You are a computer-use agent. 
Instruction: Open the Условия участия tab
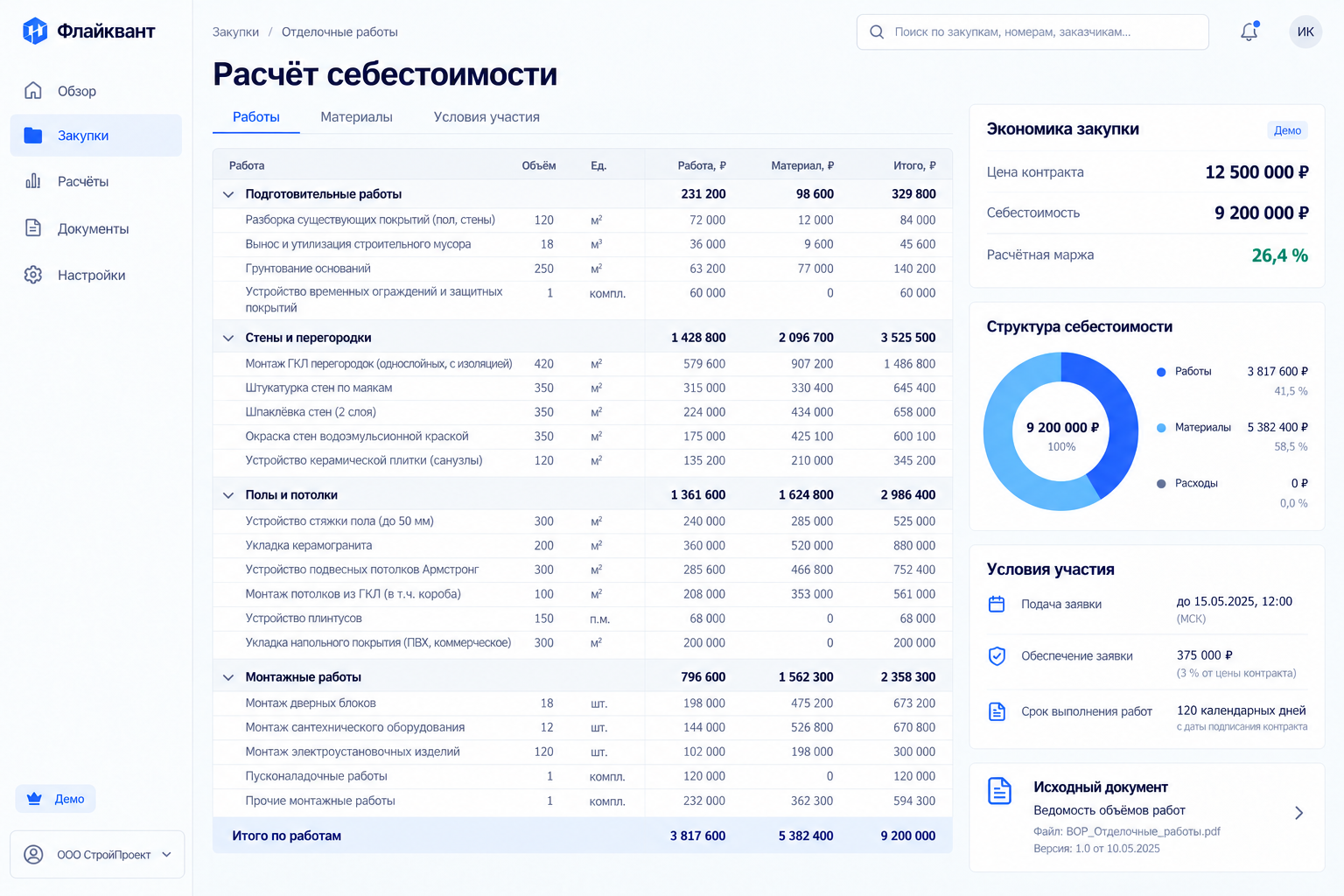(x=486, y=117)
